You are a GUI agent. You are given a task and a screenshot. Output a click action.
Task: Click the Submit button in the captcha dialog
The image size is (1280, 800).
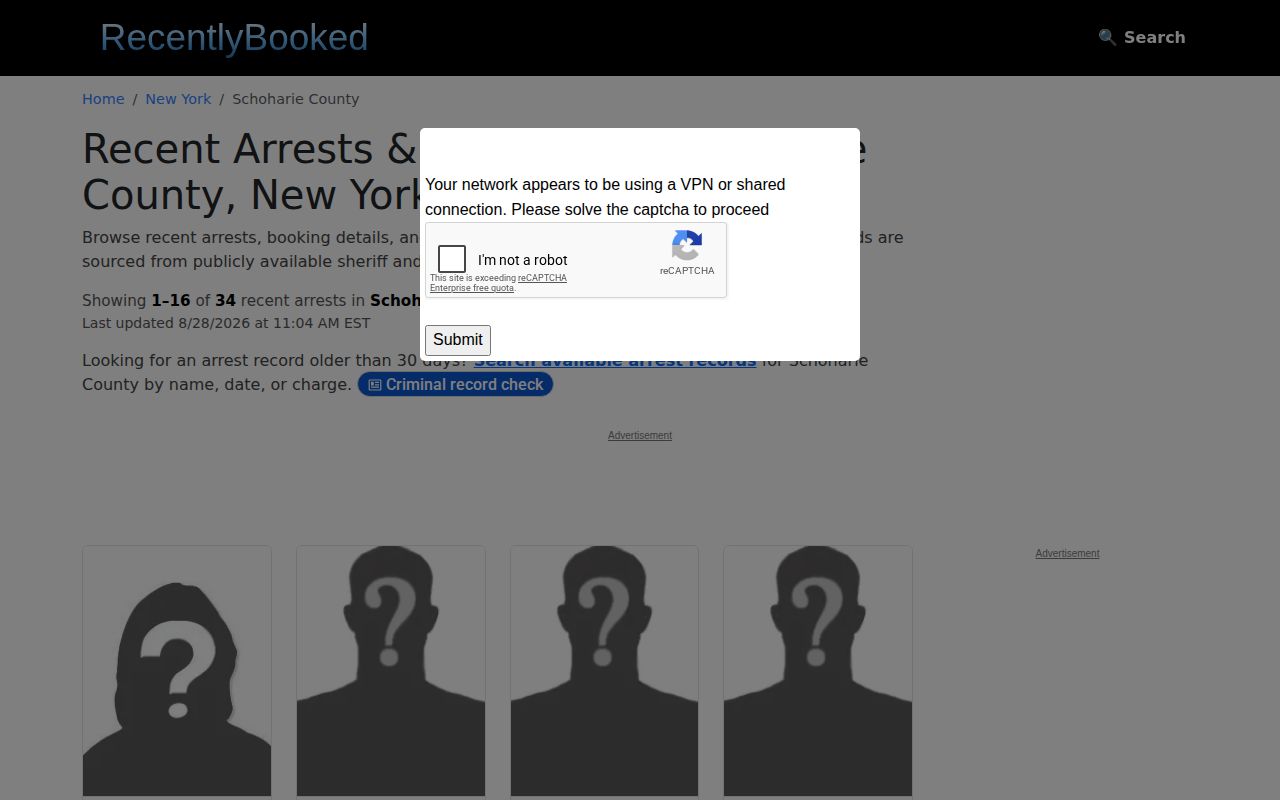(x=458, y=340)
